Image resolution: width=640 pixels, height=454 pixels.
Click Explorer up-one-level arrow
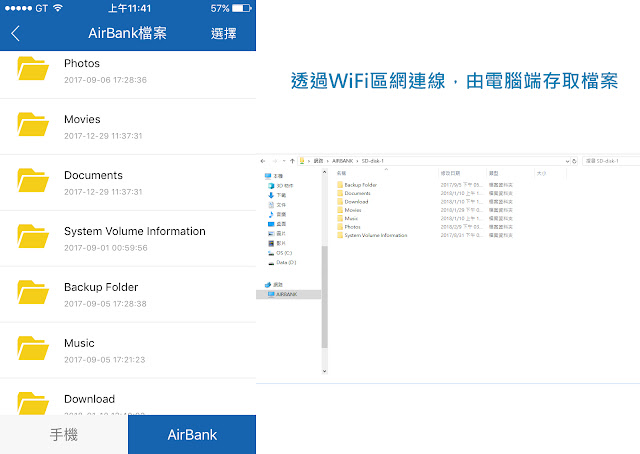click(x=292, y=161)
